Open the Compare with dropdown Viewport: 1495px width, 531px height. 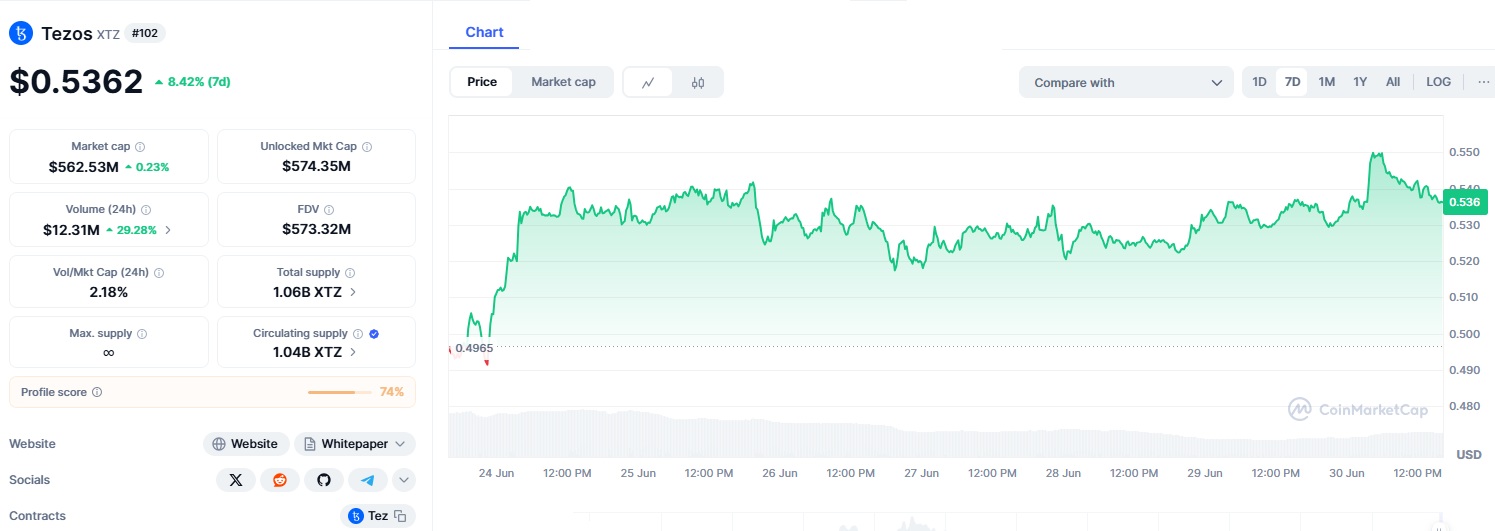tap(1126, 82)
